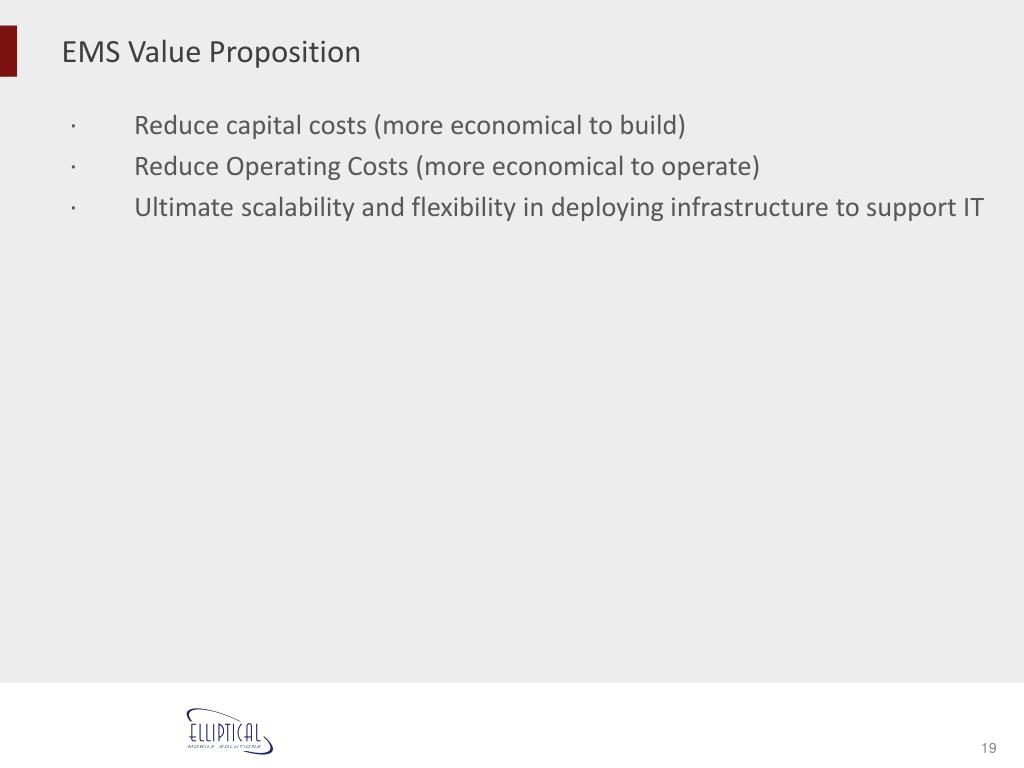Click the bullet dot before 'Ultimate scalability'
Image resolution: width=1024 pixels, height=768 pixels.
[x=74, y=209]
